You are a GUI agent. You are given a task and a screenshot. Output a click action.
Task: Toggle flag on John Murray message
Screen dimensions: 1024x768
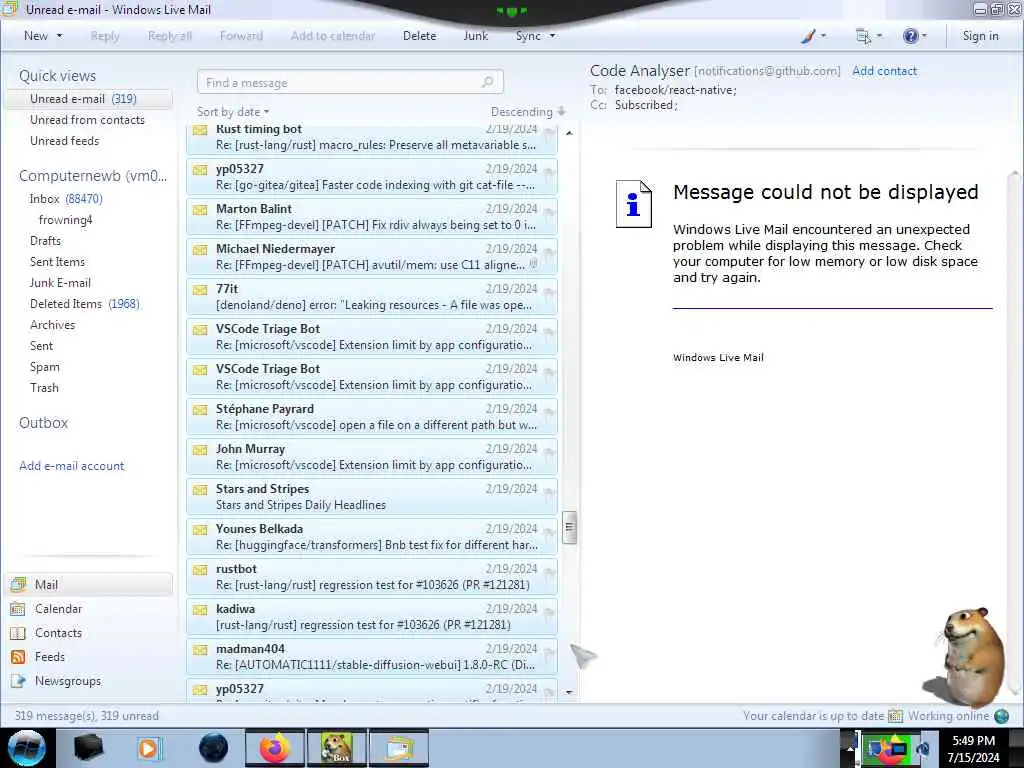[549, 453]
